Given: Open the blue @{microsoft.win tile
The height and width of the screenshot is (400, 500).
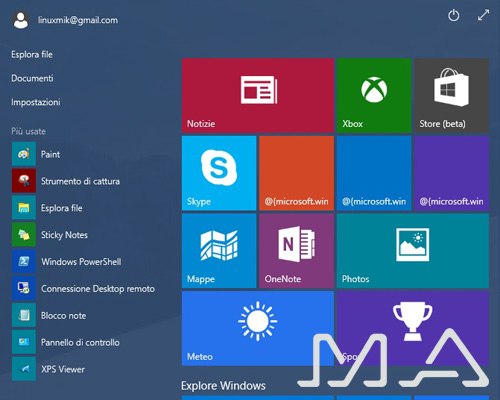Looking at the screenshot, I should (x=374, y=173).
